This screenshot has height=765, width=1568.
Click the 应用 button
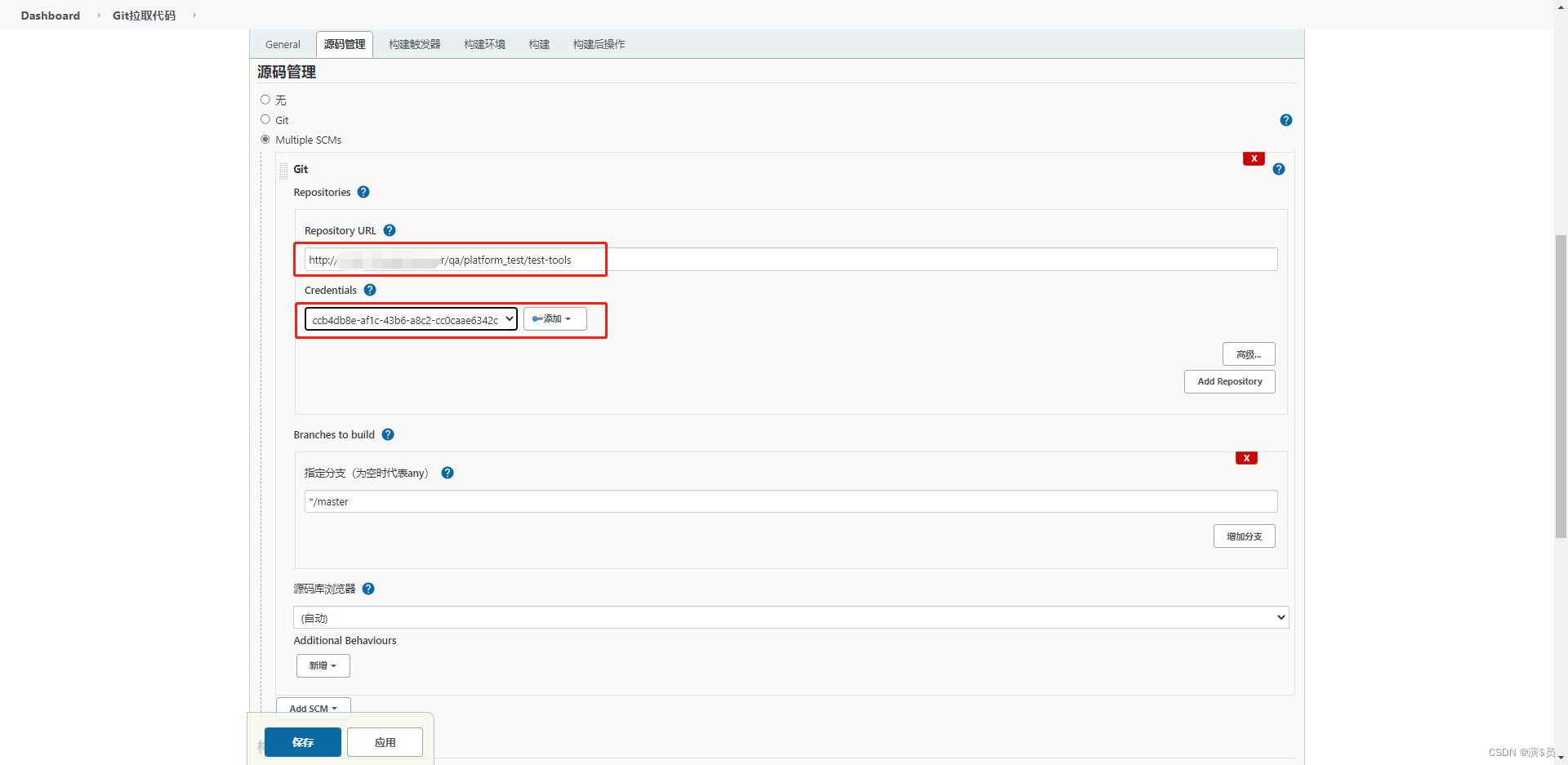pos(385,742)
